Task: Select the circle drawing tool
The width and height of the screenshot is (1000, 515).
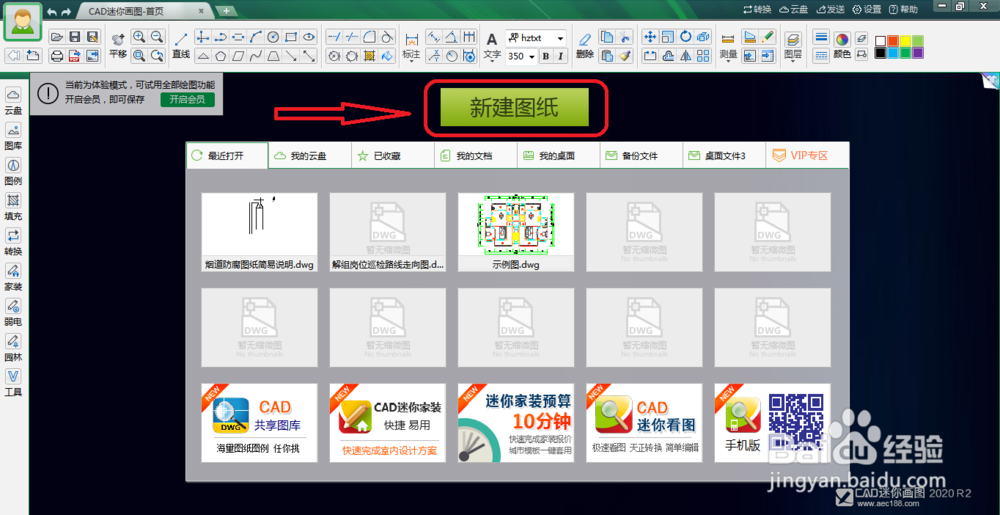Action: click(x=273, y=37)
